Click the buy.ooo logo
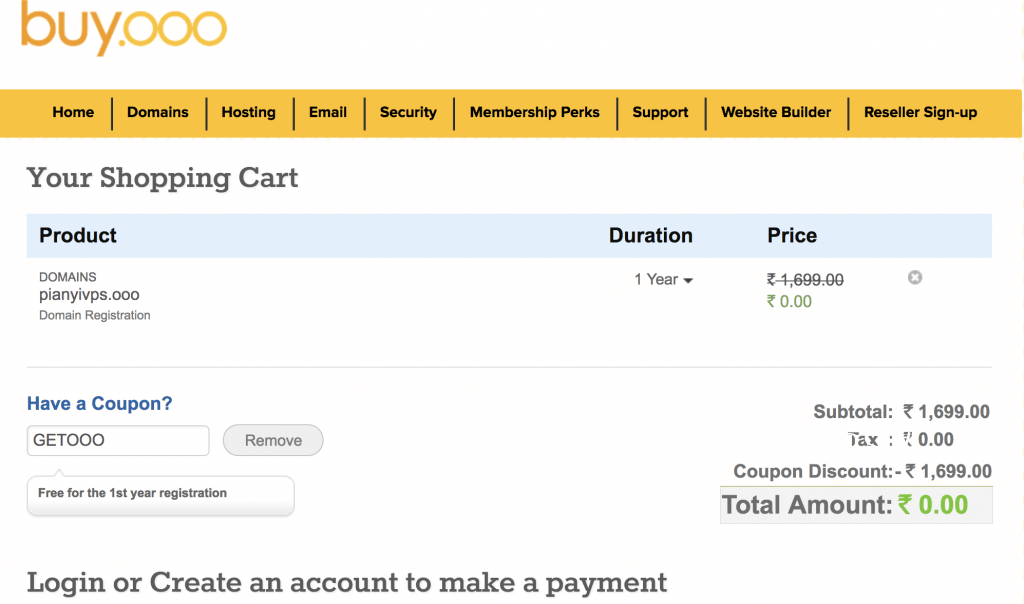The image size is (1024, 604). coord(124,27)
